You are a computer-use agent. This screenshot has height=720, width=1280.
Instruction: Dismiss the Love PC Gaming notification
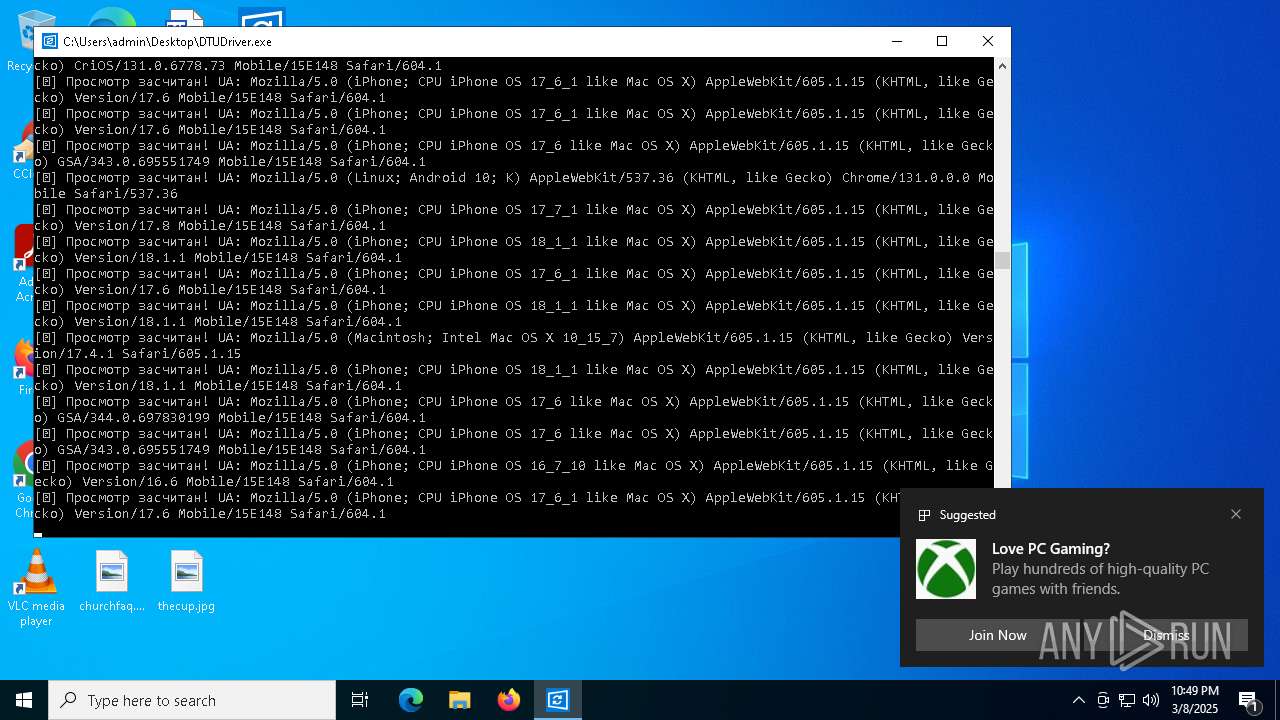1166,635
